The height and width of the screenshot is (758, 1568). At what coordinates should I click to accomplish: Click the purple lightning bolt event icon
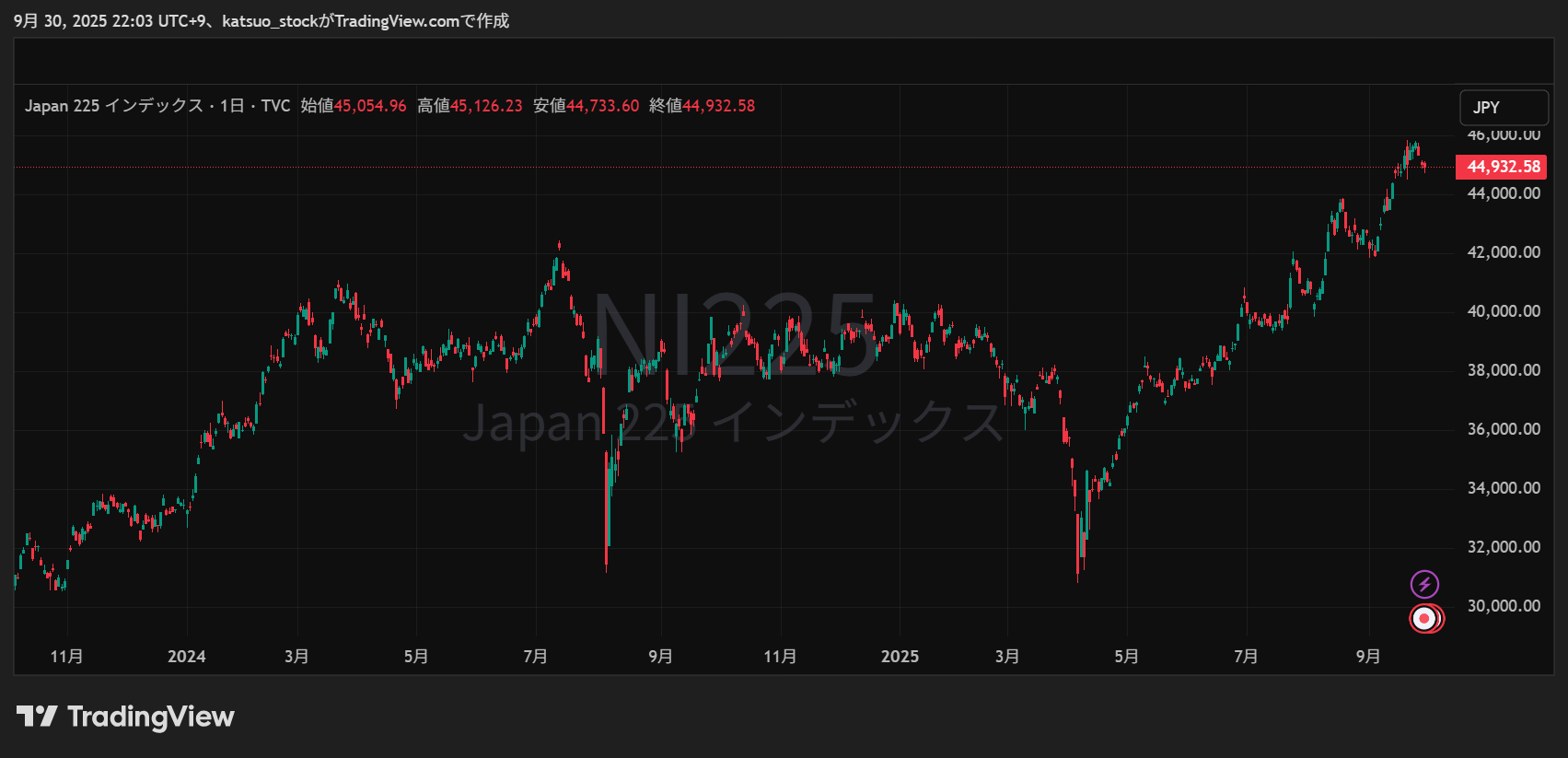1424,584
